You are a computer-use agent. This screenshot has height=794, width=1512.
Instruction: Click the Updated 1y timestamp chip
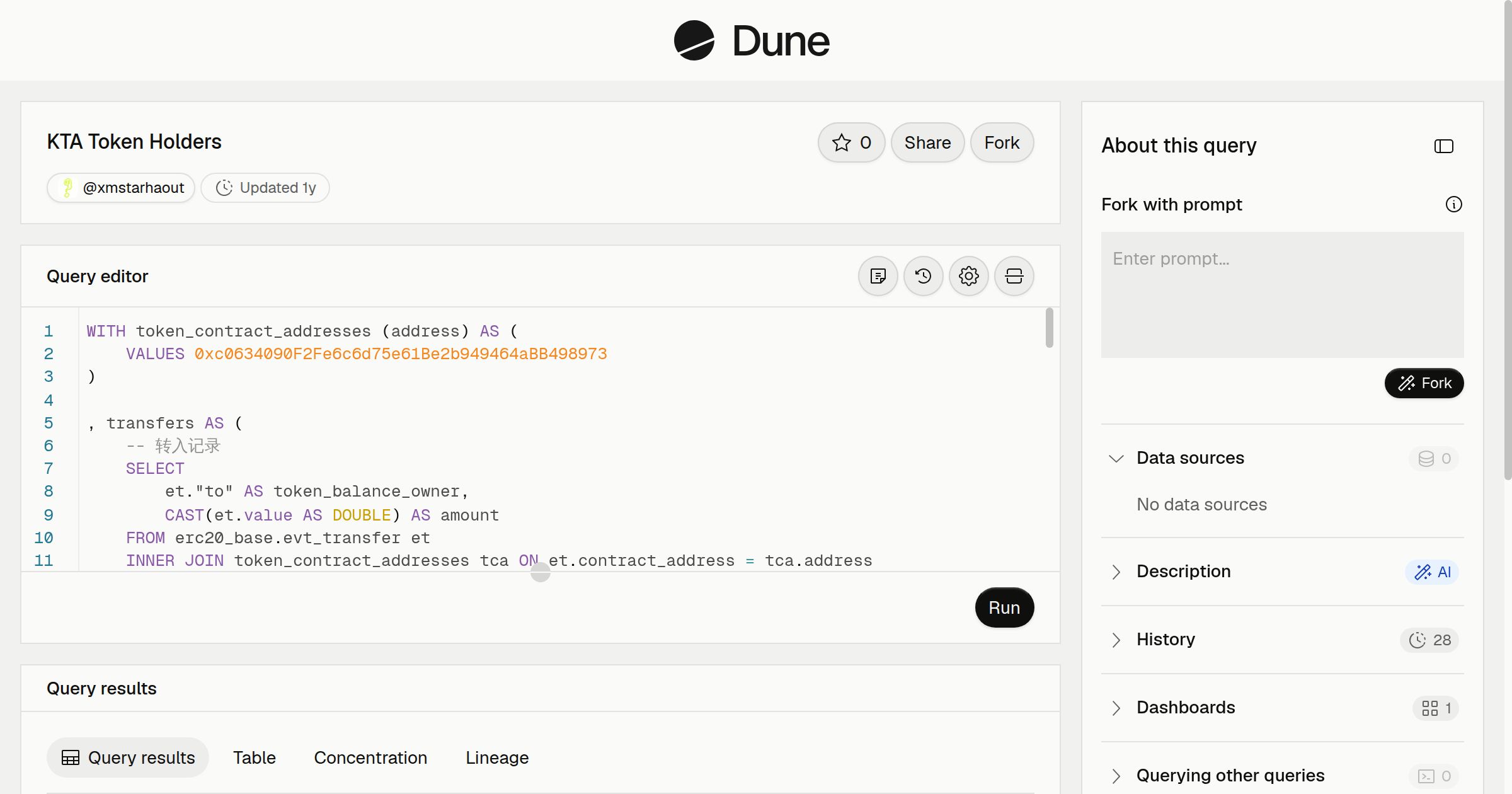[x=265, y=188]
